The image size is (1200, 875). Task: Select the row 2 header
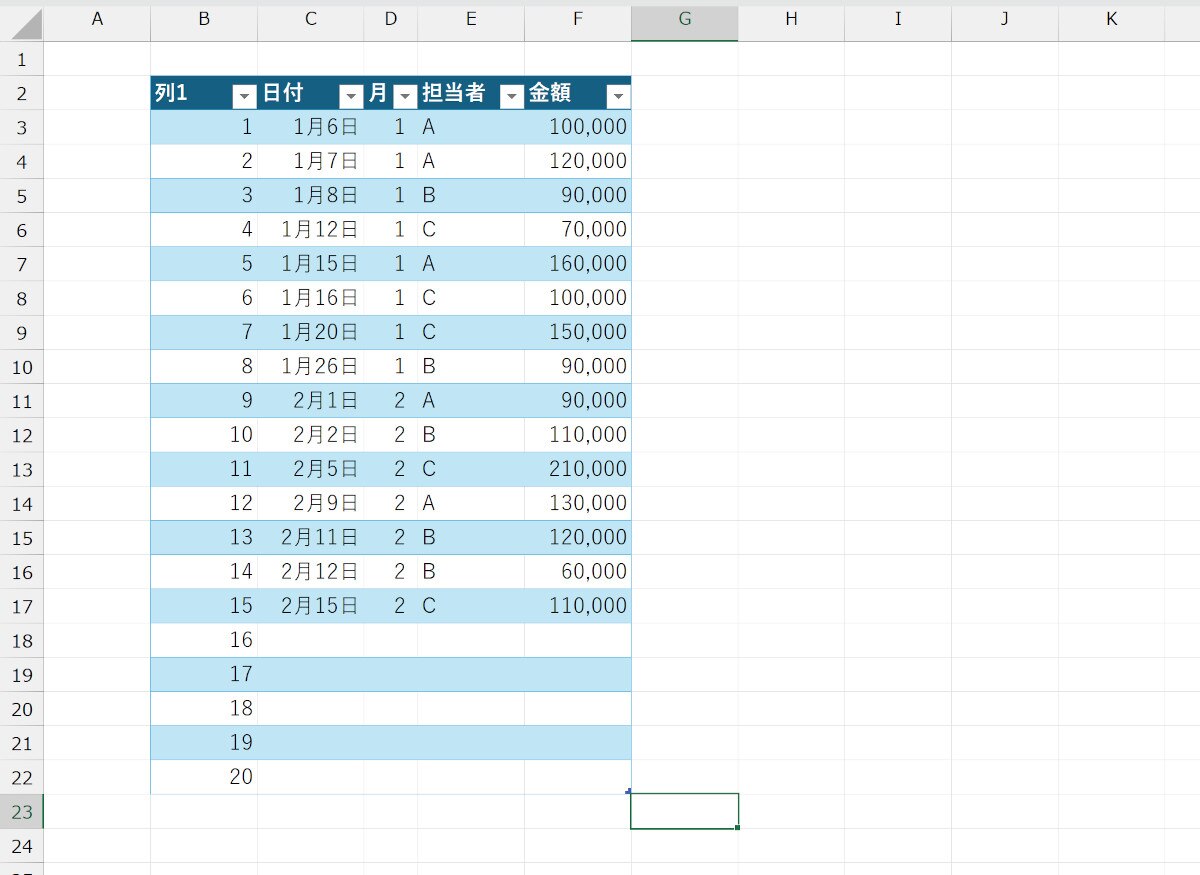(x=22, y=95)
